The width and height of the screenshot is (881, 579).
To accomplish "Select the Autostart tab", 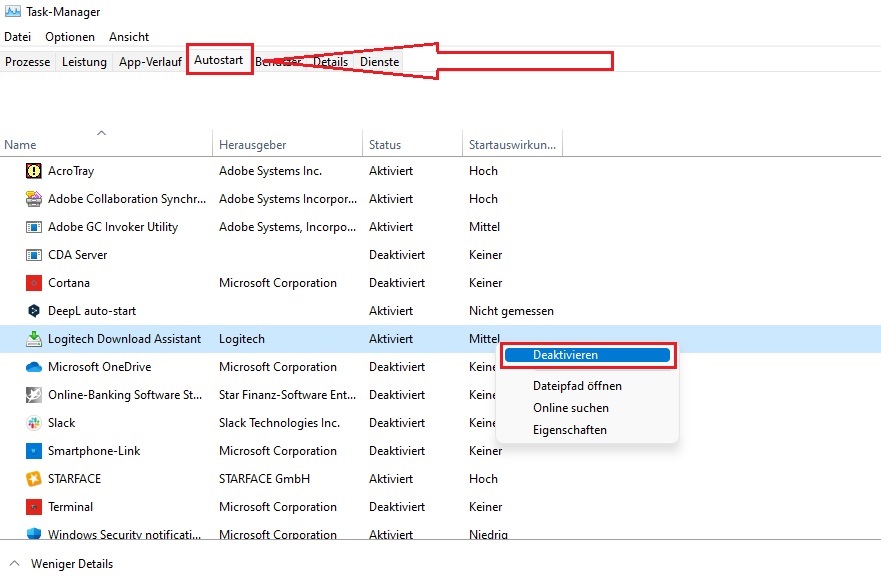I will [x=219, y=60].
